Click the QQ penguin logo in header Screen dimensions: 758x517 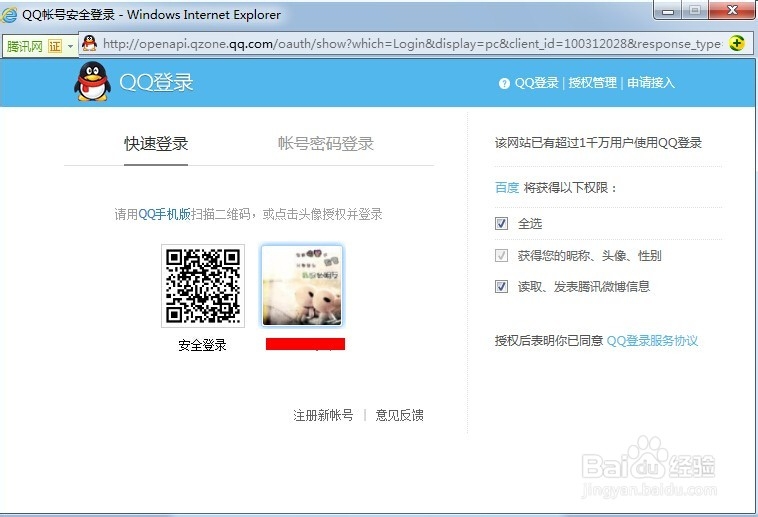tap(92, 82)
